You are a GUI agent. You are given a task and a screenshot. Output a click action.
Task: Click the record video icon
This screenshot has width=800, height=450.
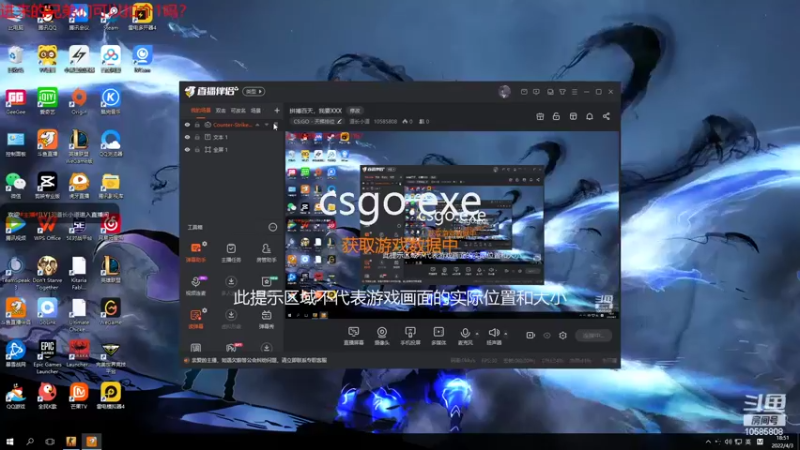pyautogui.click(x=531, y=335)
